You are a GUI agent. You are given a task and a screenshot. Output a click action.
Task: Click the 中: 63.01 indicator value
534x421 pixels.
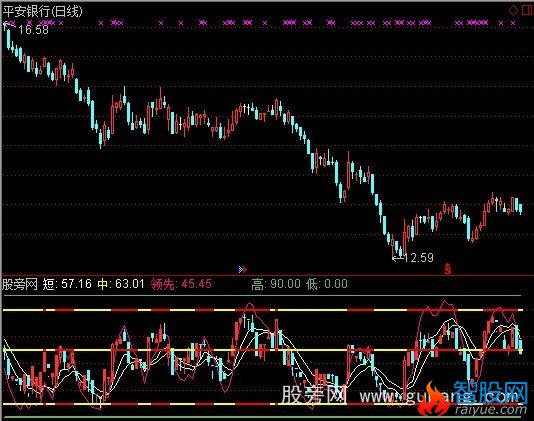click(121, 284)
